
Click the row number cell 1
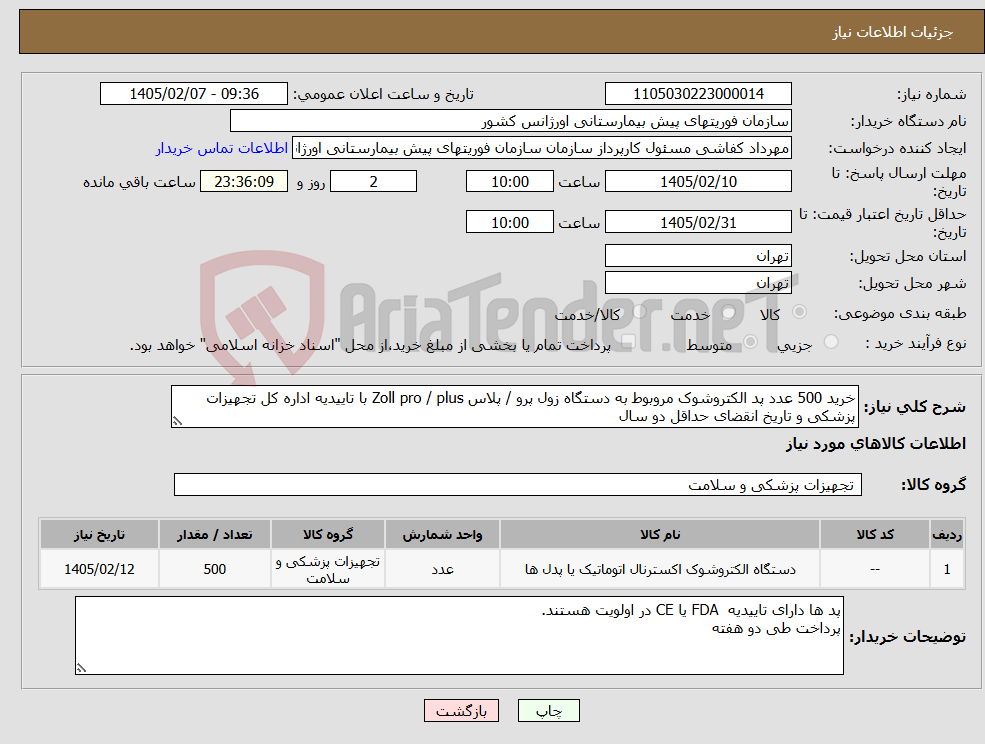click(947, 569)
